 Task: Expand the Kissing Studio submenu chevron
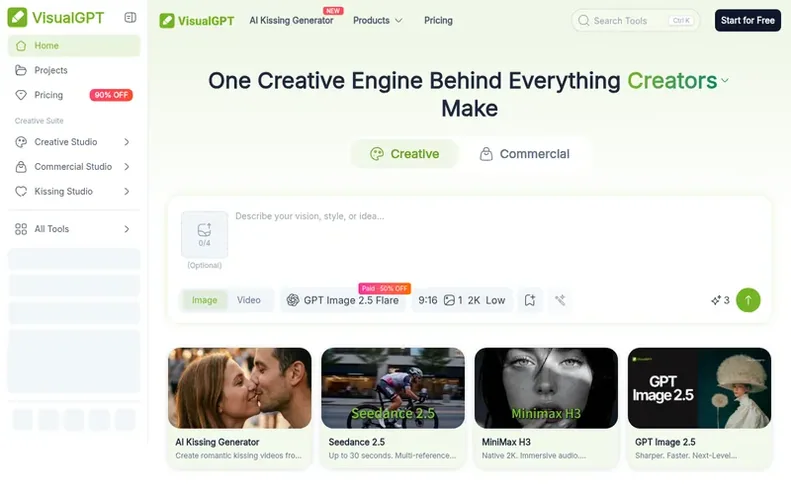(x=127, y=191)
